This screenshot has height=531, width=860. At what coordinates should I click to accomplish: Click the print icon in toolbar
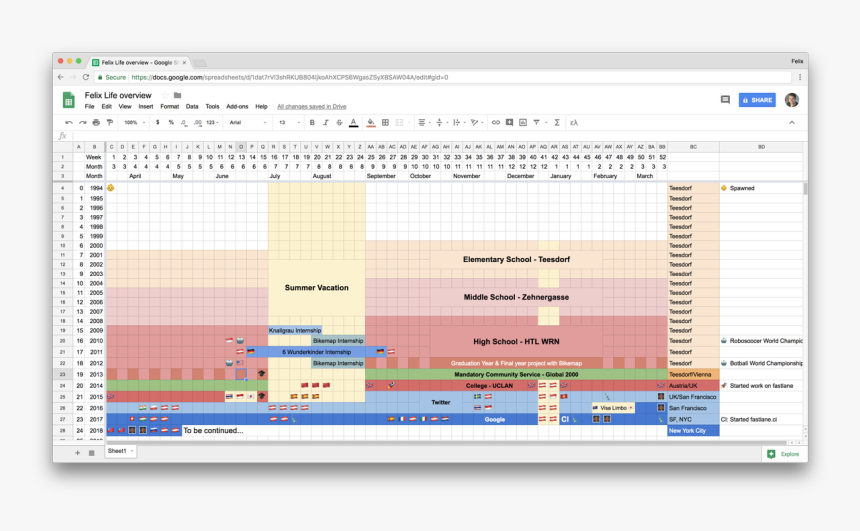coord(96,122)
